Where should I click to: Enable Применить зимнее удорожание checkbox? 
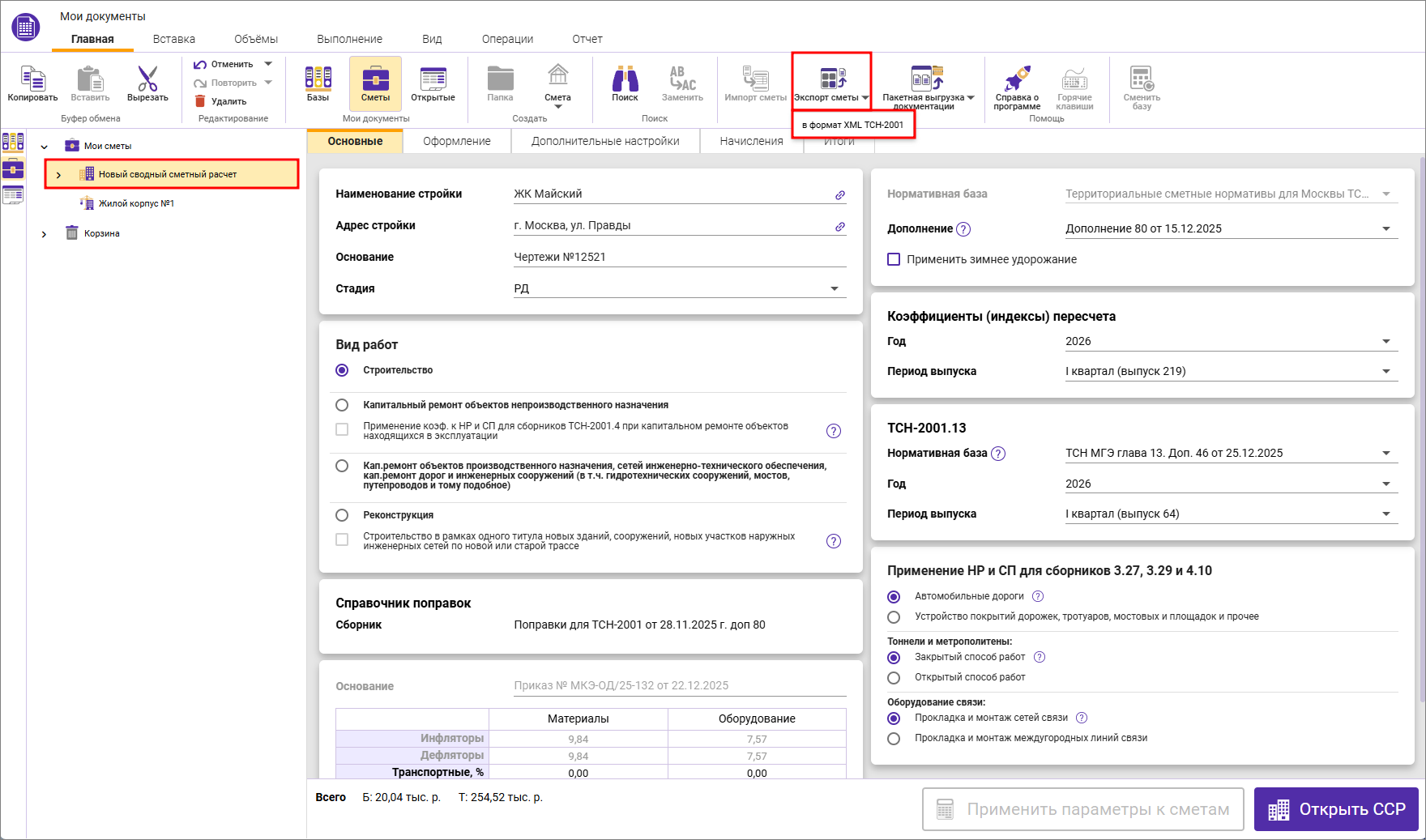894,259
